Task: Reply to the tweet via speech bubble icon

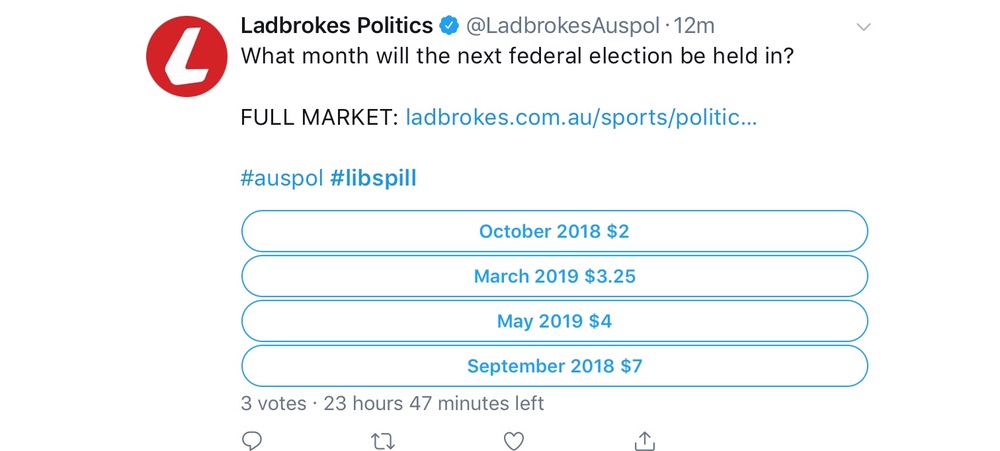Action: (253, 440)
